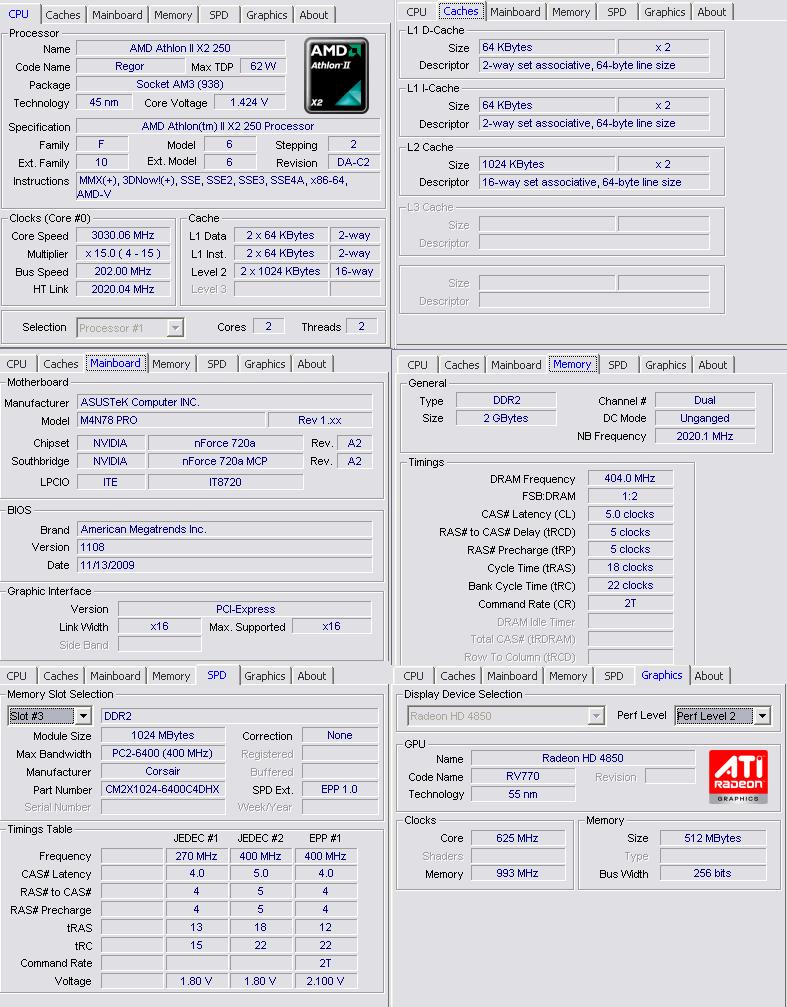
Task: In the processor info panel, open Mainboard tab
Action: click(x=117, y=15)
